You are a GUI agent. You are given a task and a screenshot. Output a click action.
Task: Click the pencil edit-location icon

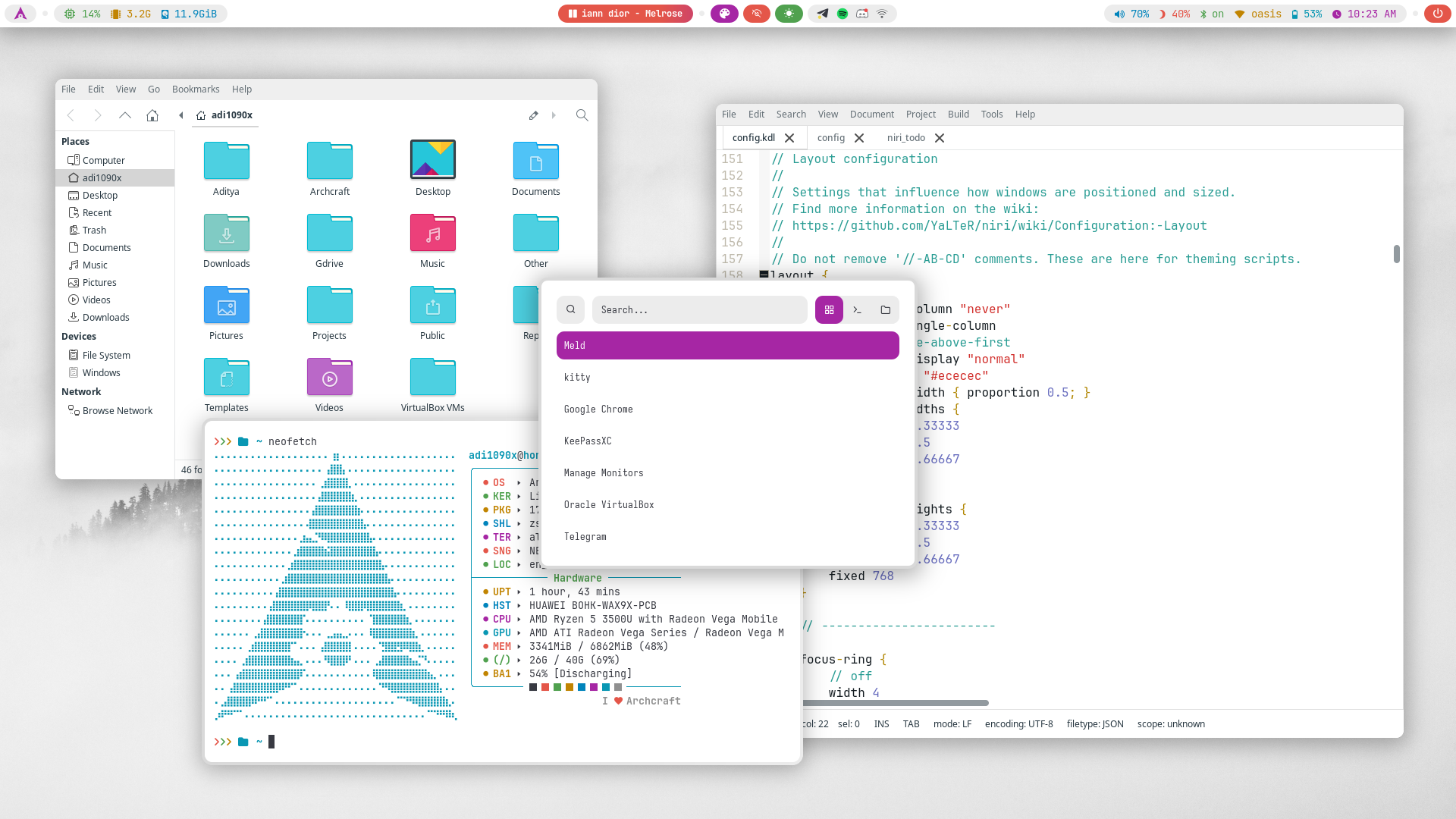(x=533, y=115)
